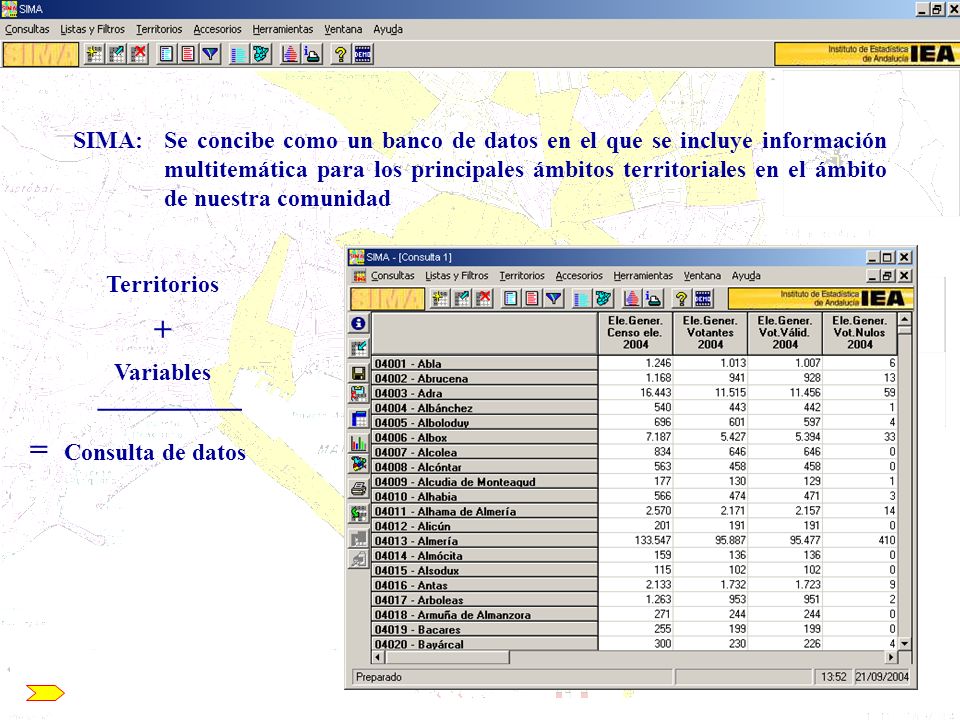Click the disk-with-table icon below the floppy disk
Viewport: 960px width, 720px height.
pos(359,394)
